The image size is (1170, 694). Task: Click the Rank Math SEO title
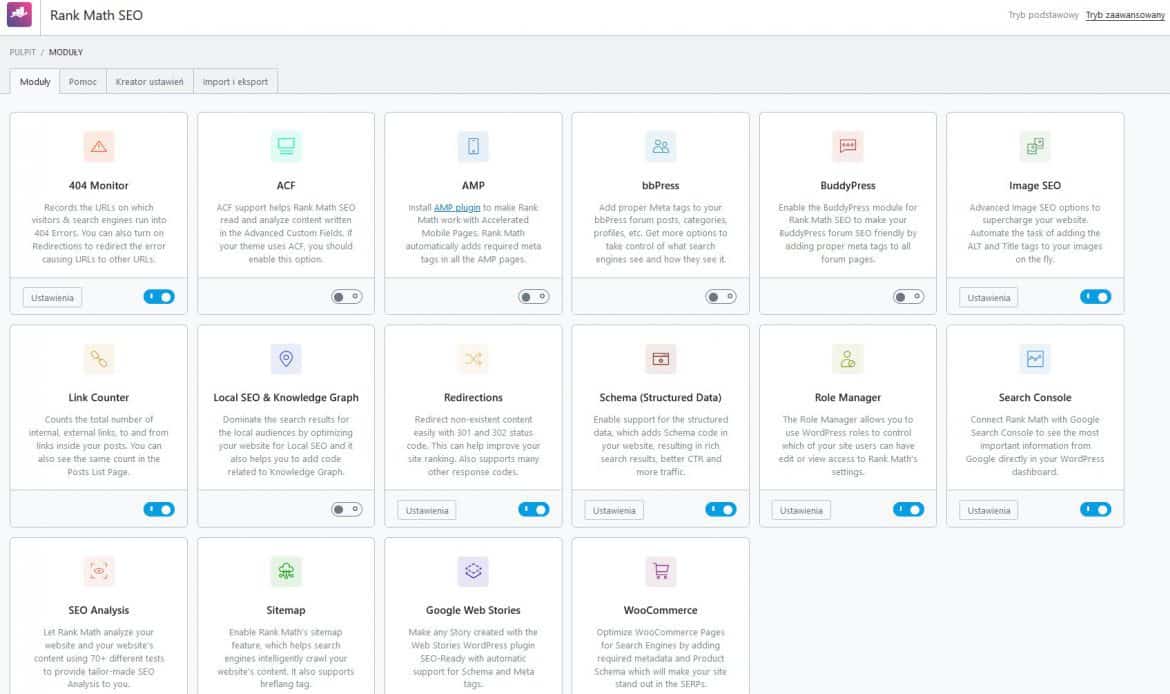click(x=96, y=15)
